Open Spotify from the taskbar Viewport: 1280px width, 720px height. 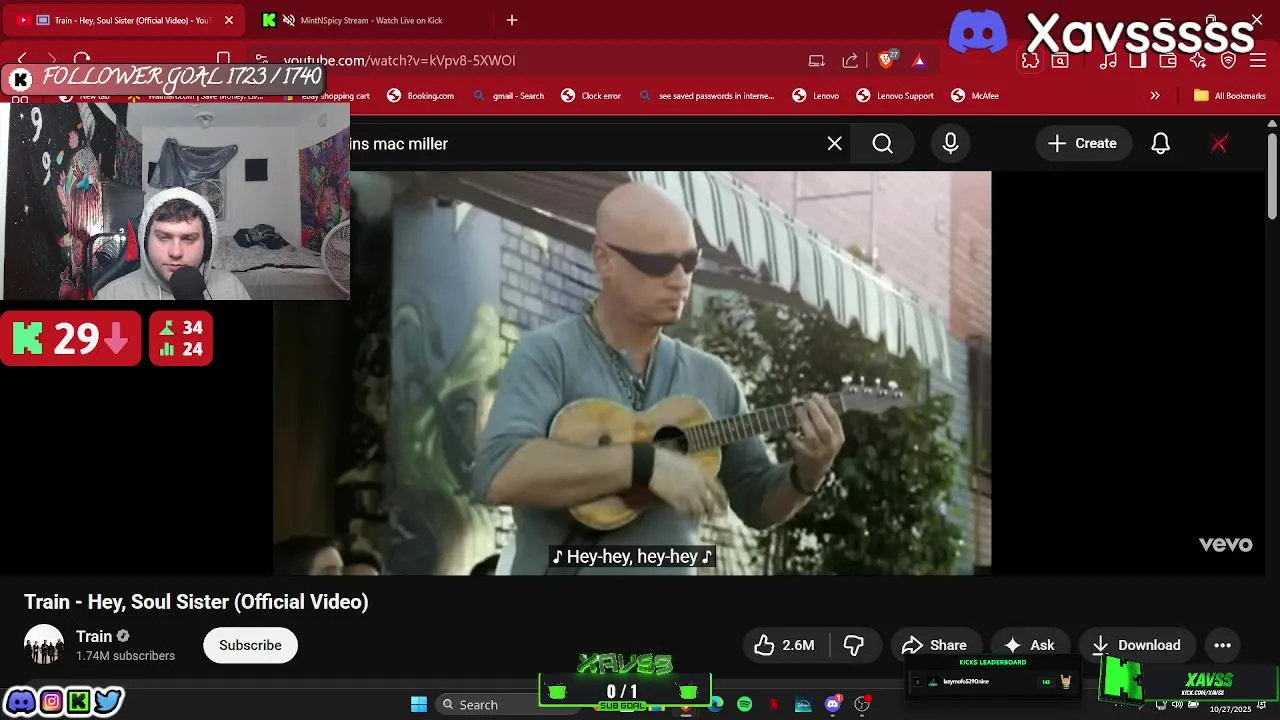(x=745, y=704)
